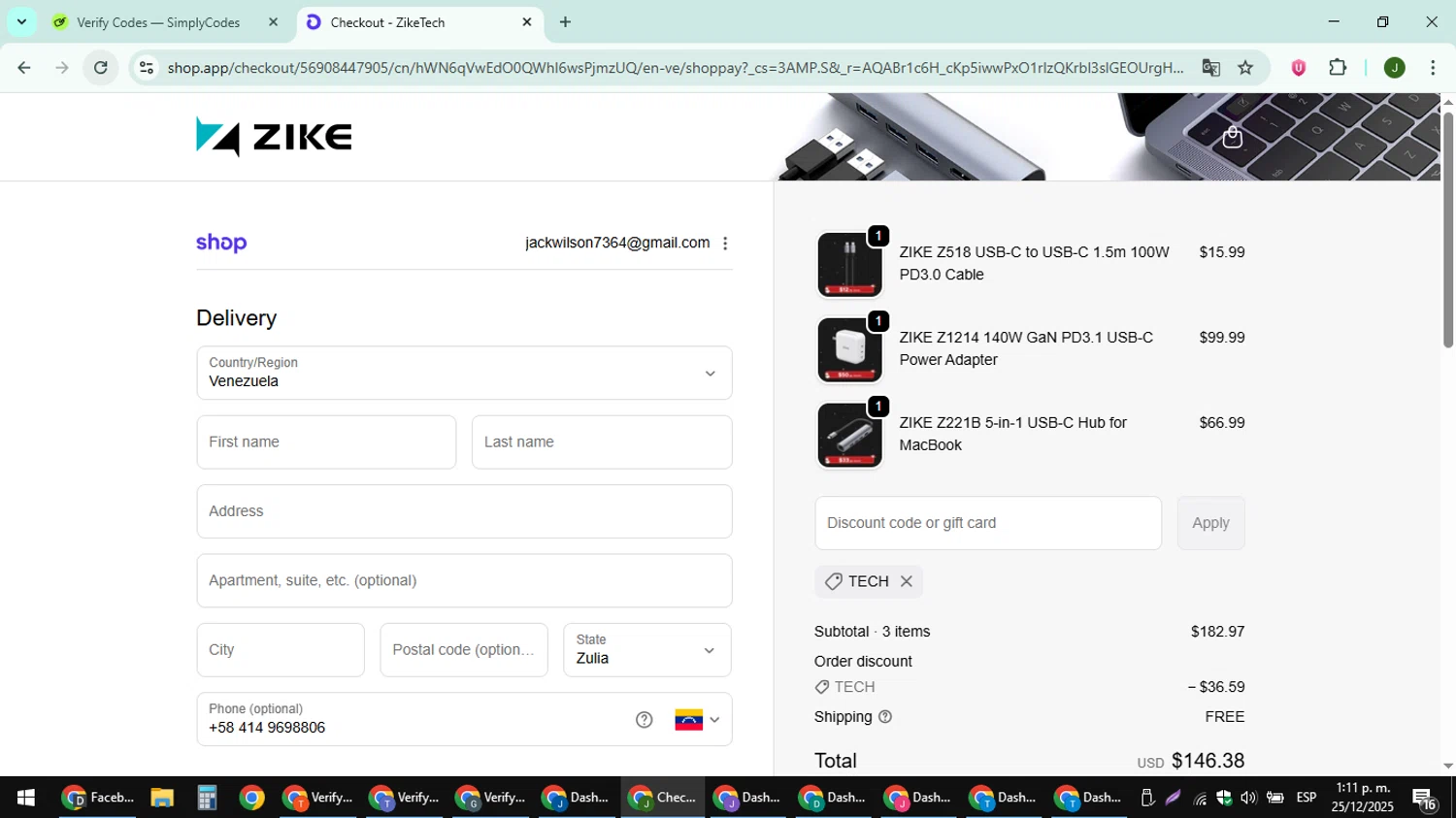Image resolution: width=1456 pixels, height=818 pixels.
Task: Click the Apply discount button
Action: [x=1210, y=523]
